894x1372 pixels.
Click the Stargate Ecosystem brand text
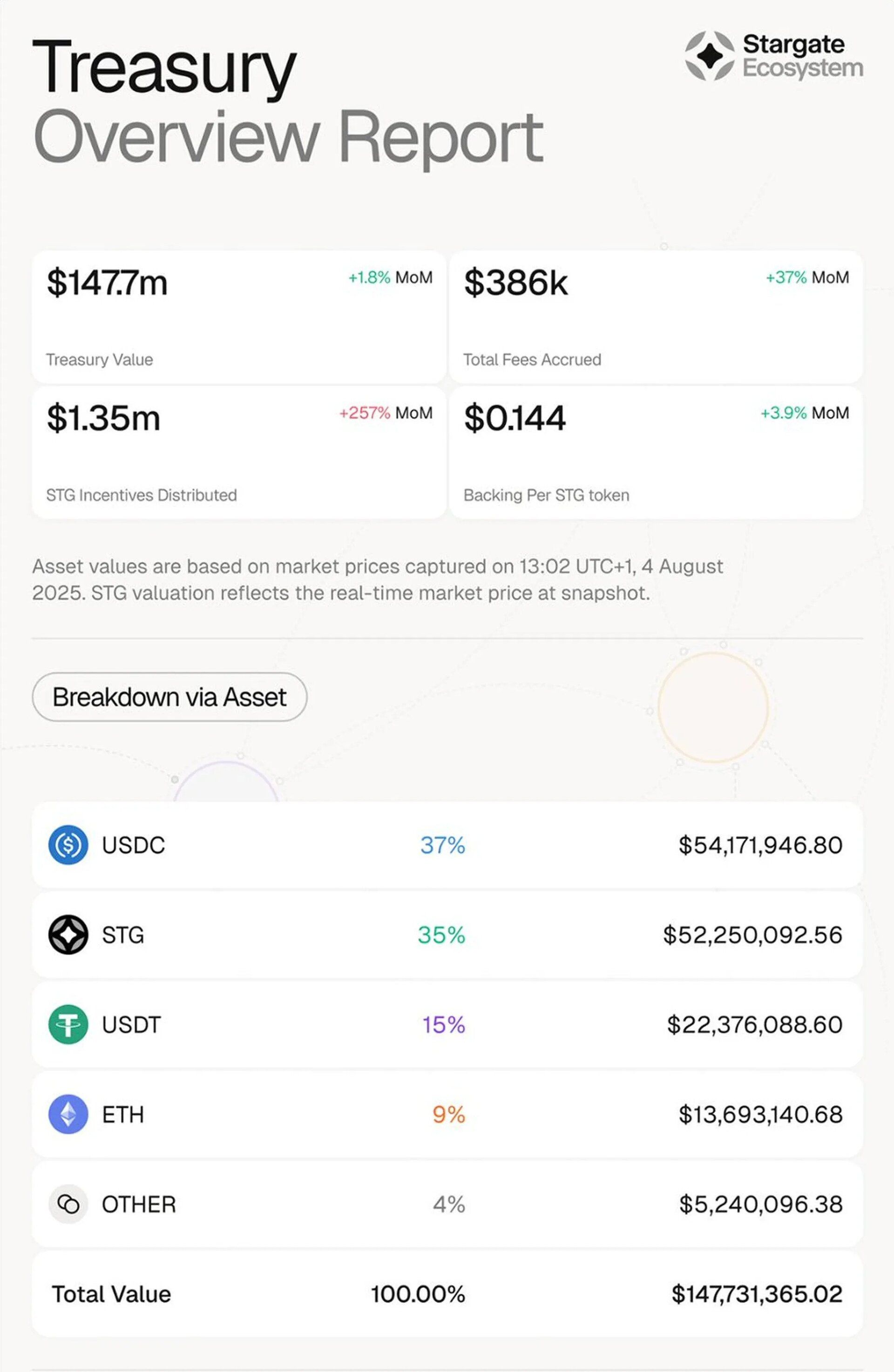802,56
